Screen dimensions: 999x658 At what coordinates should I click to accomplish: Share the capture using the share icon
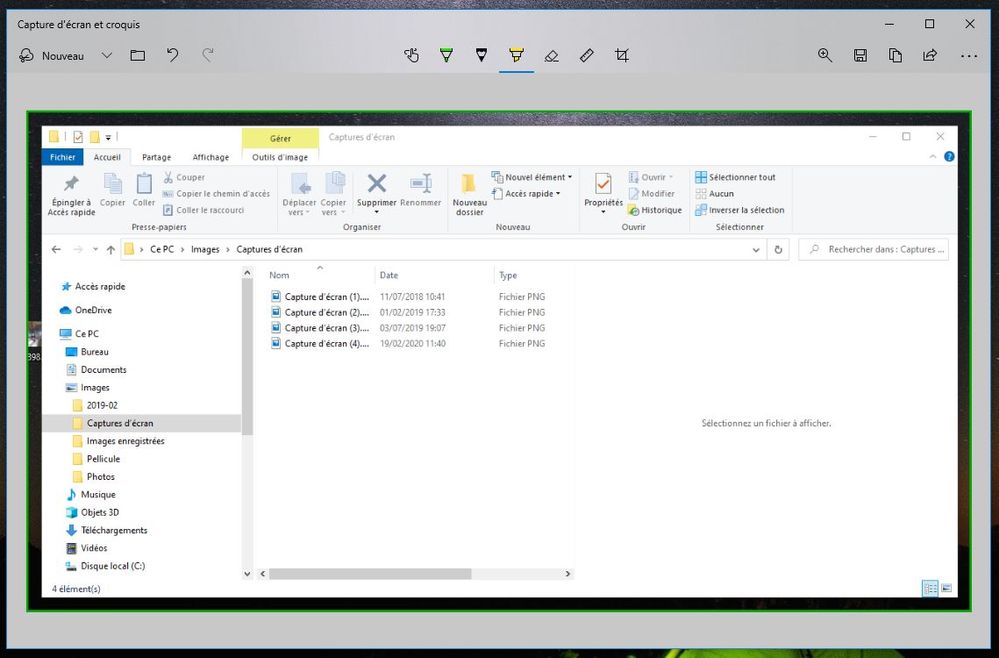click(930, 56)
